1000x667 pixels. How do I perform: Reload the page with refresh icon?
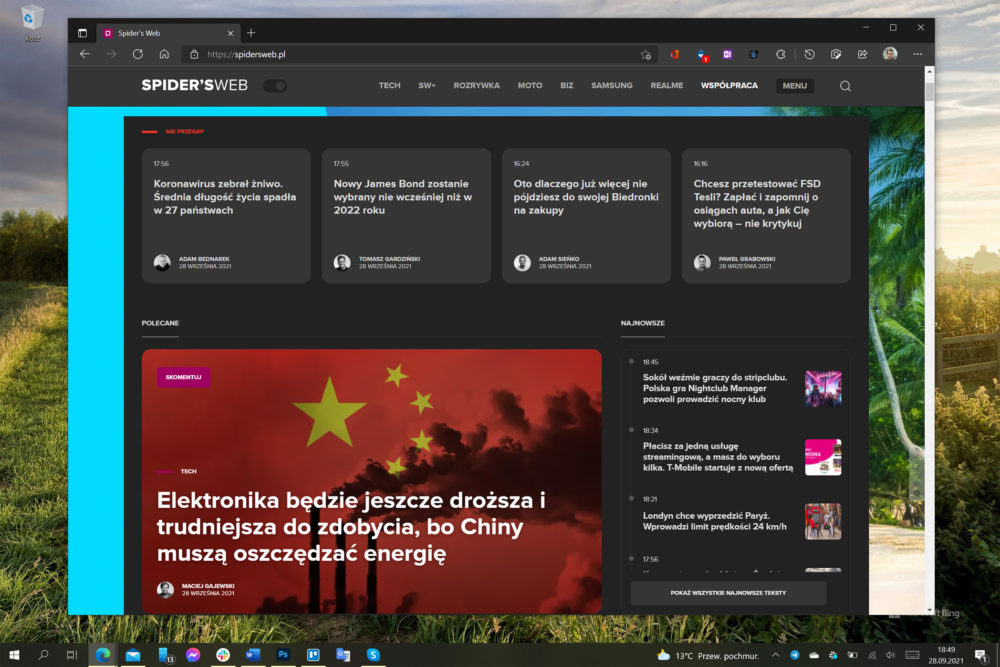[x=138, y=54]
